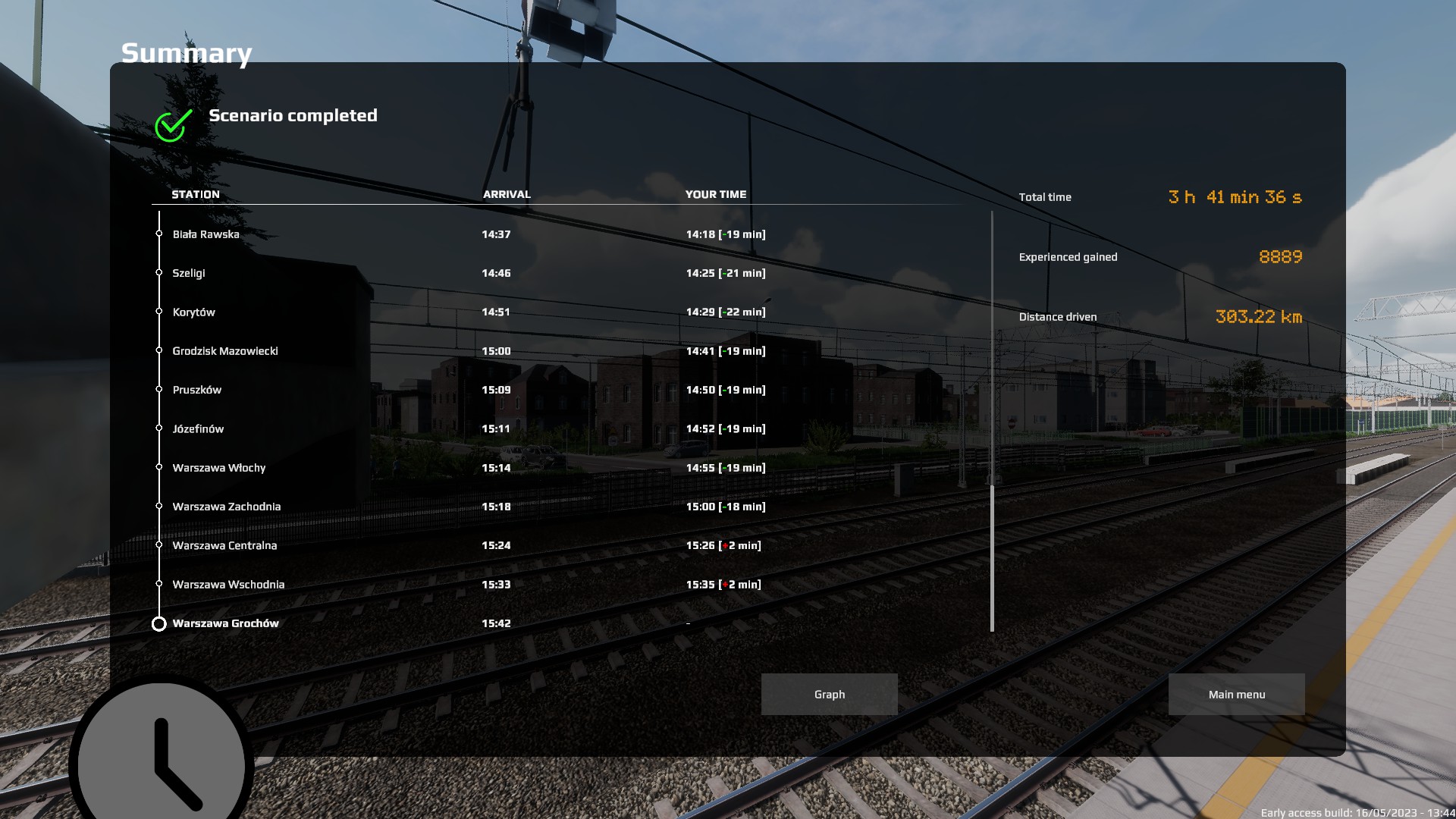
Task: Click the Grodzisk Mazowiecki station name
Action: 225,351
